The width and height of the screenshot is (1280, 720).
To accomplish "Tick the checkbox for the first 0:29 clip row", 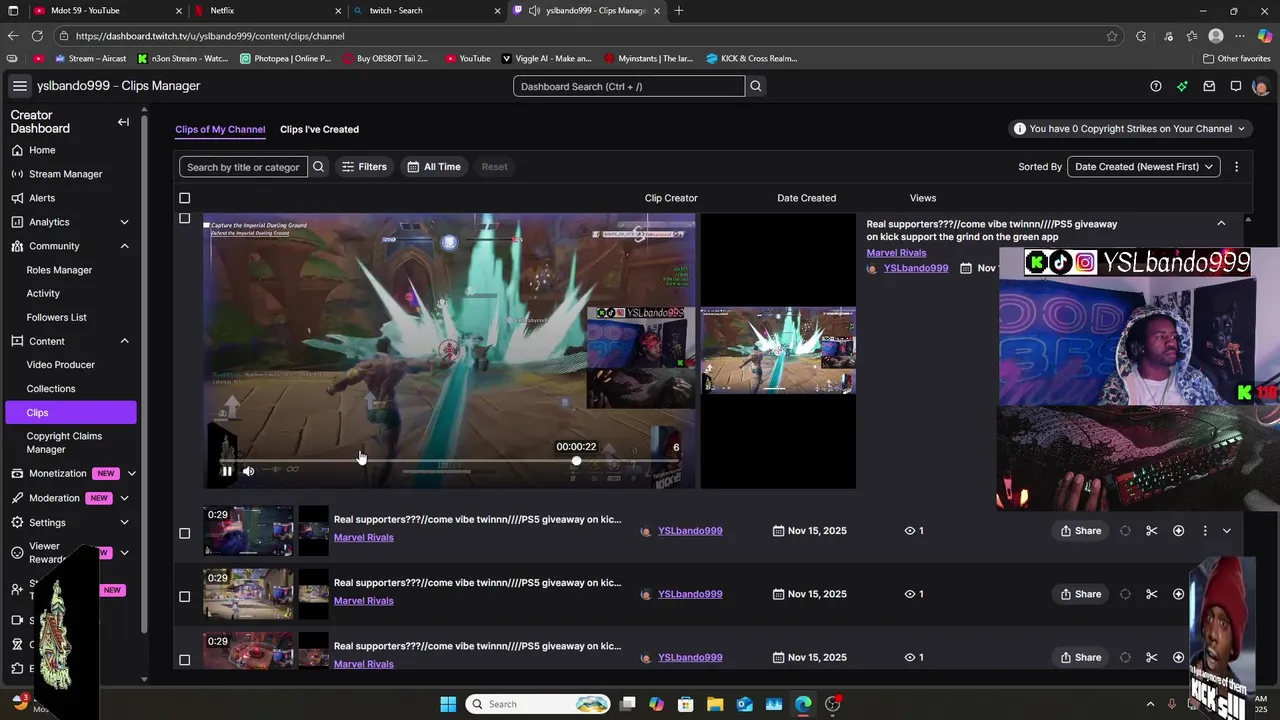I will (184, 533).
